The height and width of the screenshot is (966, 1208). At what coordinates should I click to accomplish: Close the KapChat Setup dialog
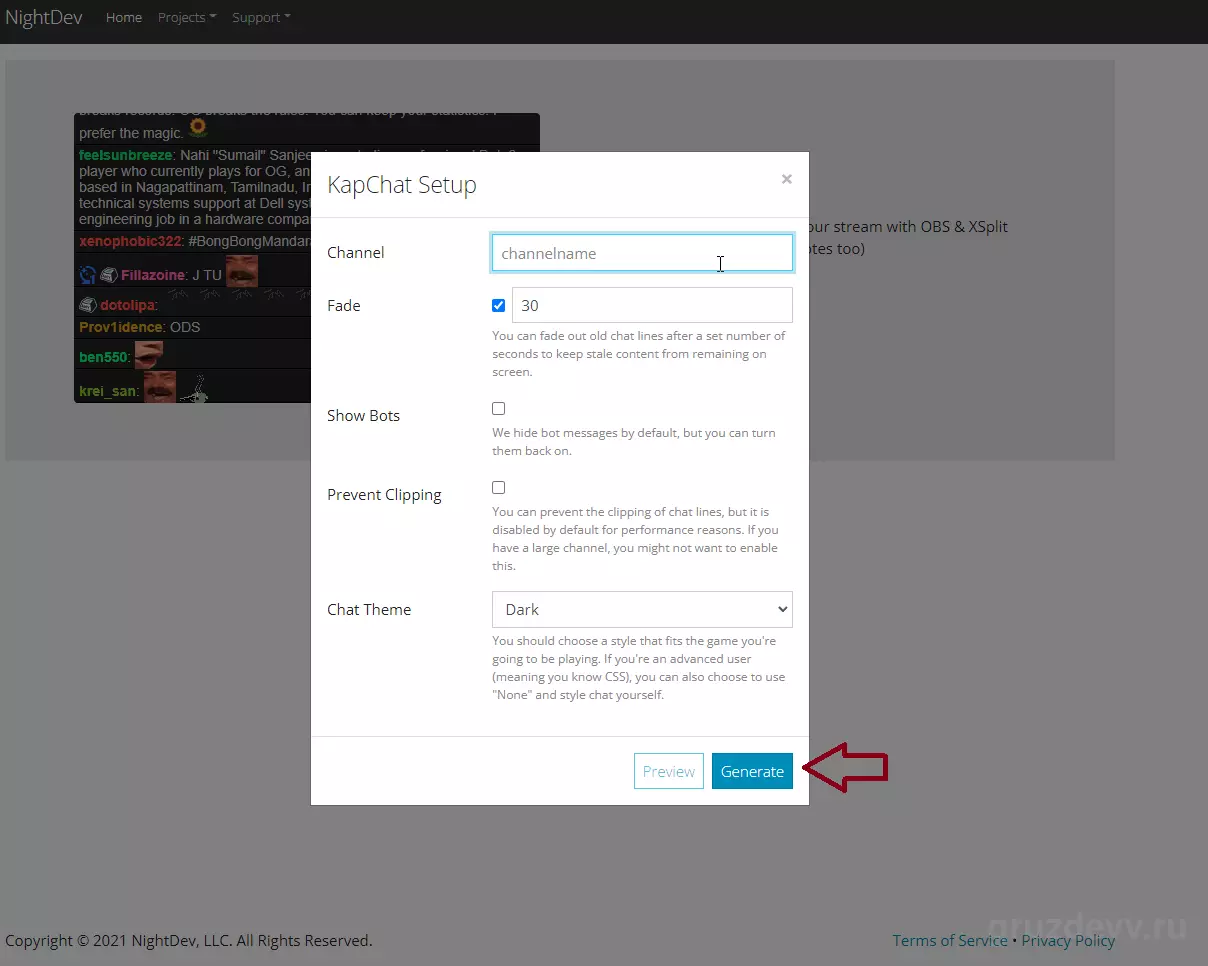(786, 179)
